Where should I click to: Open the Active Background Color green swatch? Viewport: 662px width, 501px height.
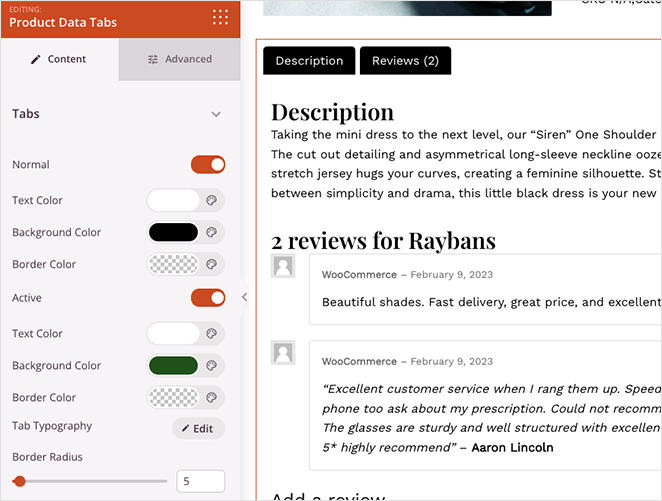(x=173, y=366)
